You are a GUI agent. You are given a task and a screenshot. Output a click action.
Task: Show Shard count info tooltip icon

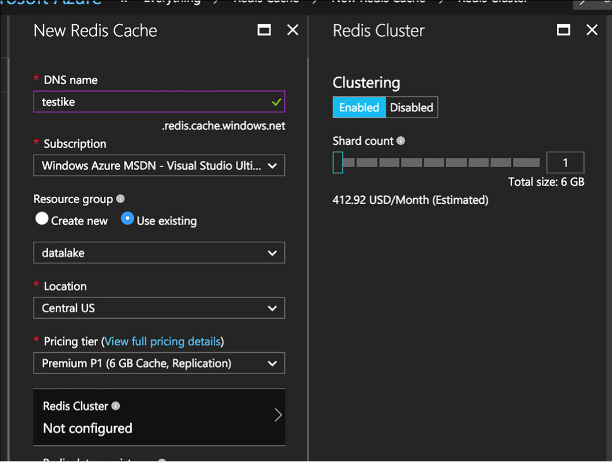click(x=401, y=140)
